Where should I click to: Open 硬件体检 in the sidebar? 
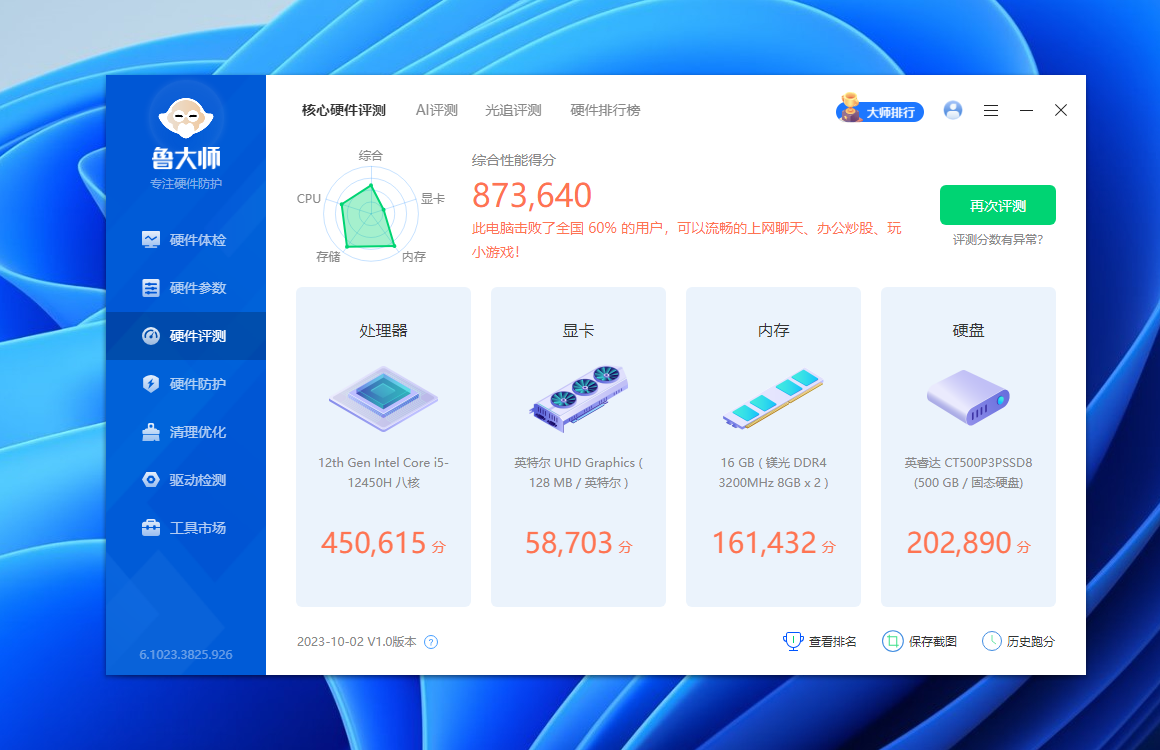point(185,240)
